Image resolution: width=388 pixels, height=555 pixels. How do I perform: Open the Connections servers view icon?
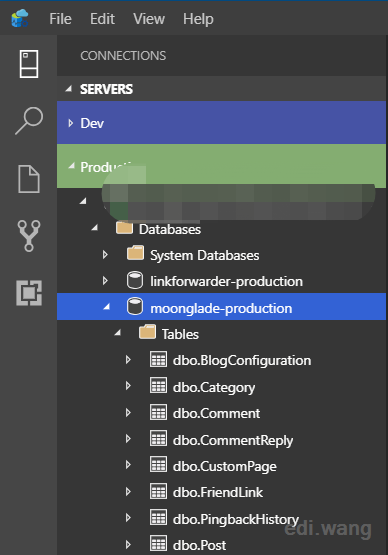pos(29,64)
